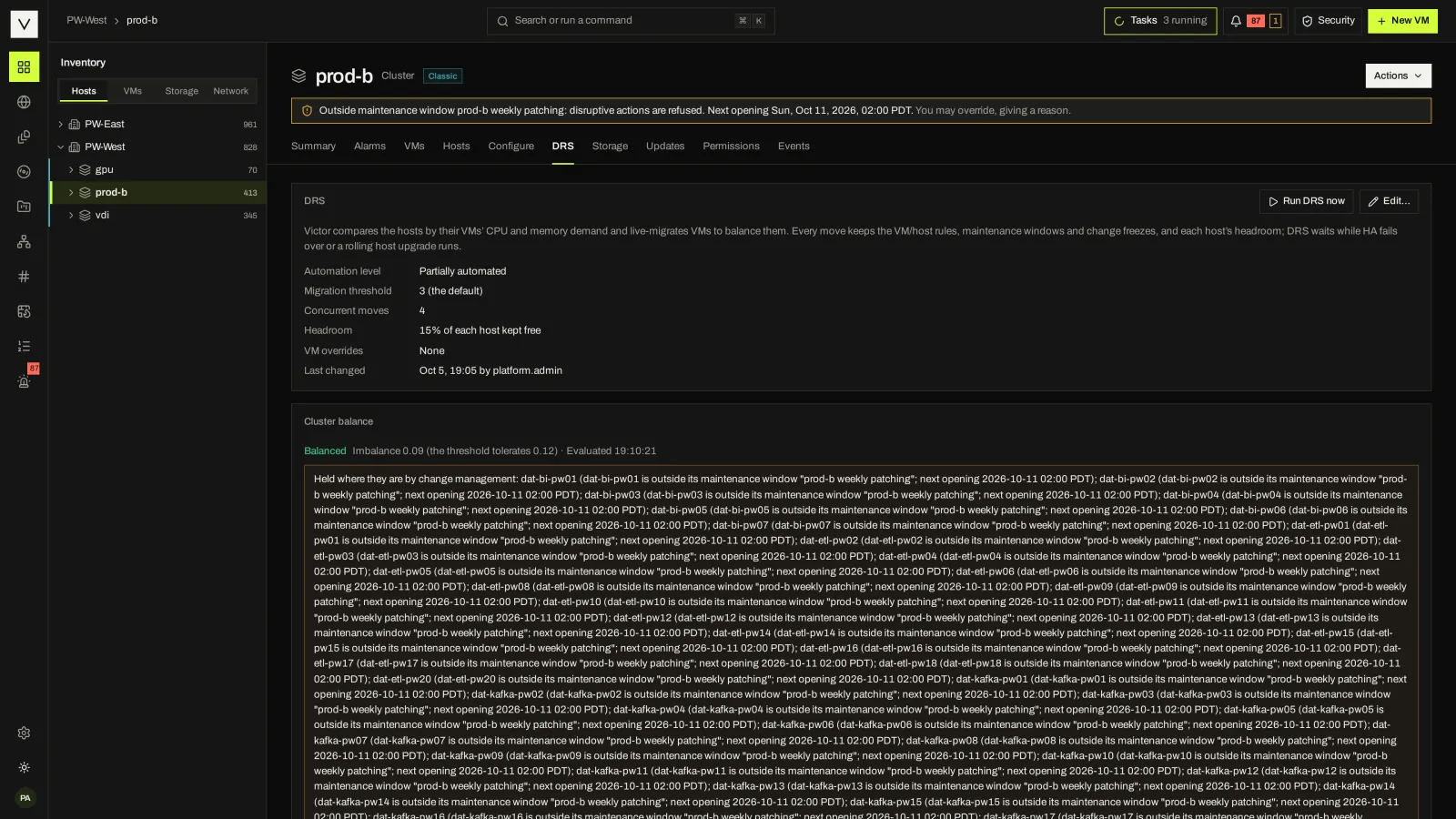Image resolution: width=1456 pixels, height=819 pixels.
Task: Open the Summary tab of prod-b
Action: (313, 147)
